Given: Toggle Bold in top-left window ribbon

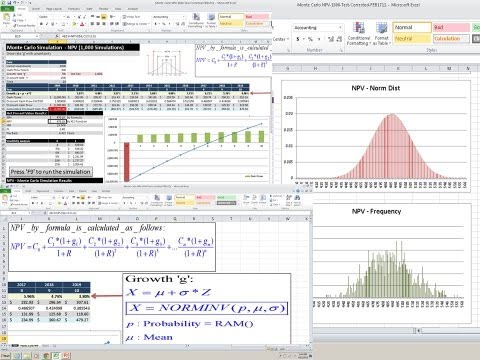Looking at the screenshot, I should (41, 24).
